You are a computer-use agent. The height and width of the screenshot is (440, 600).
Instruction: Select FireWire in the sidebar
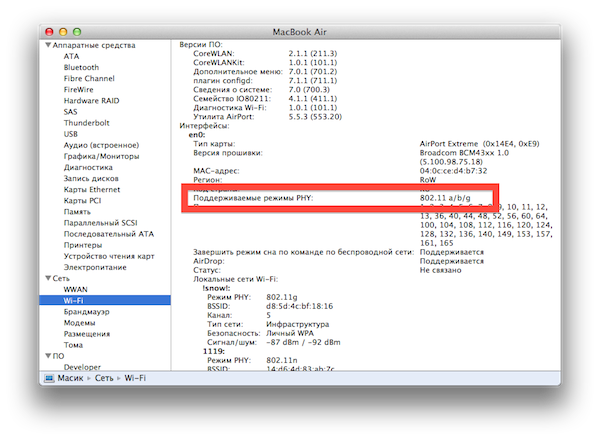(x=78, y=90)
